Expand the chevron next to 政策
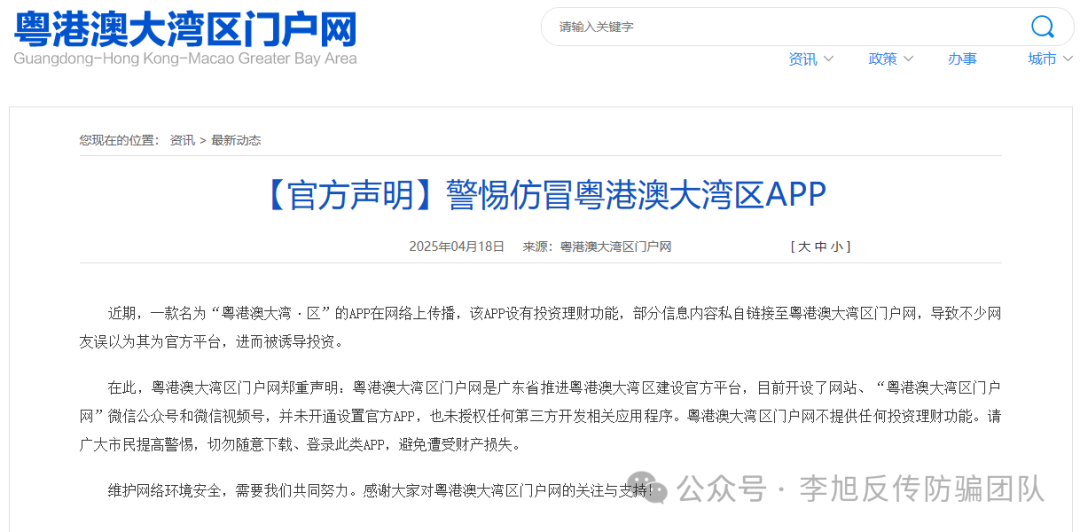Viewport: 1080px width, 532px height. click(908, 59)
